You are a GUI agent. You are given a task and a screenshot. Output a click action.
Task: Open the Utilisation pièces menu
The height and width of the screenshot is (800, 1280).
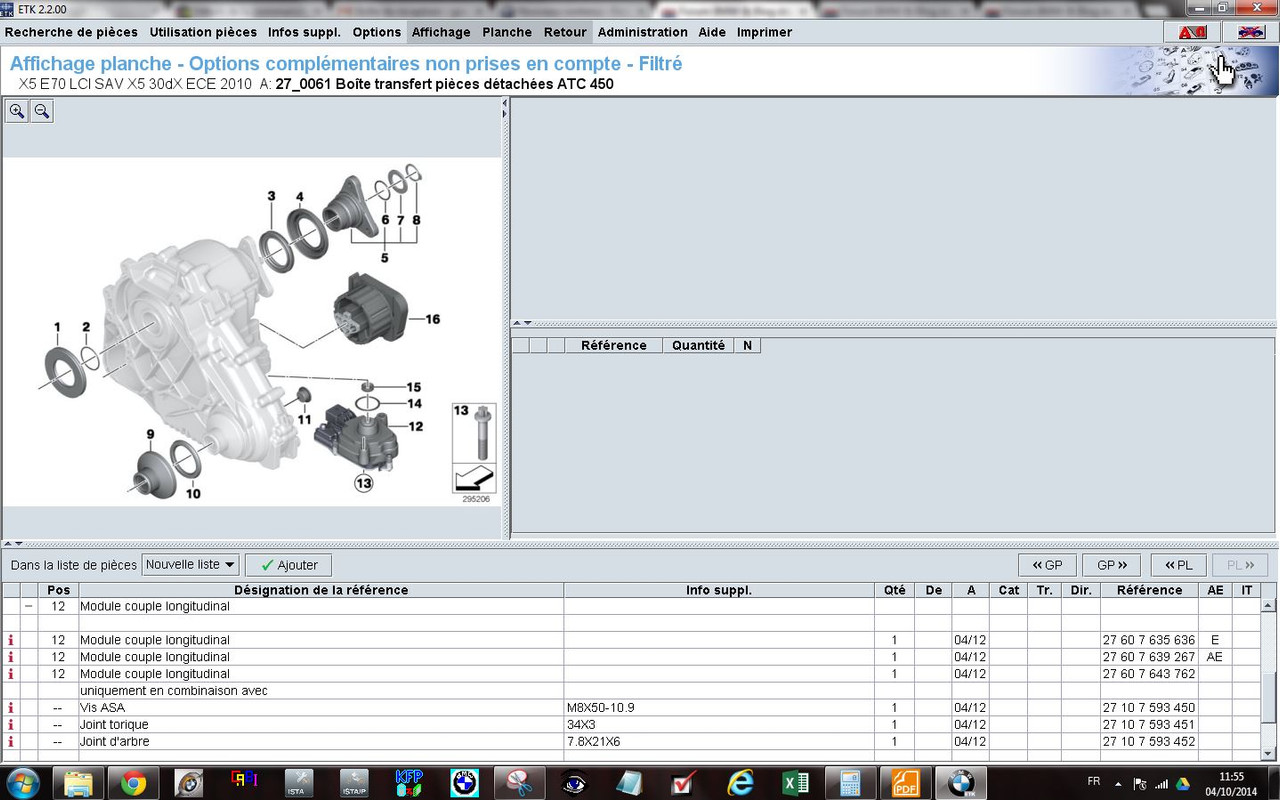click(203, 32)
